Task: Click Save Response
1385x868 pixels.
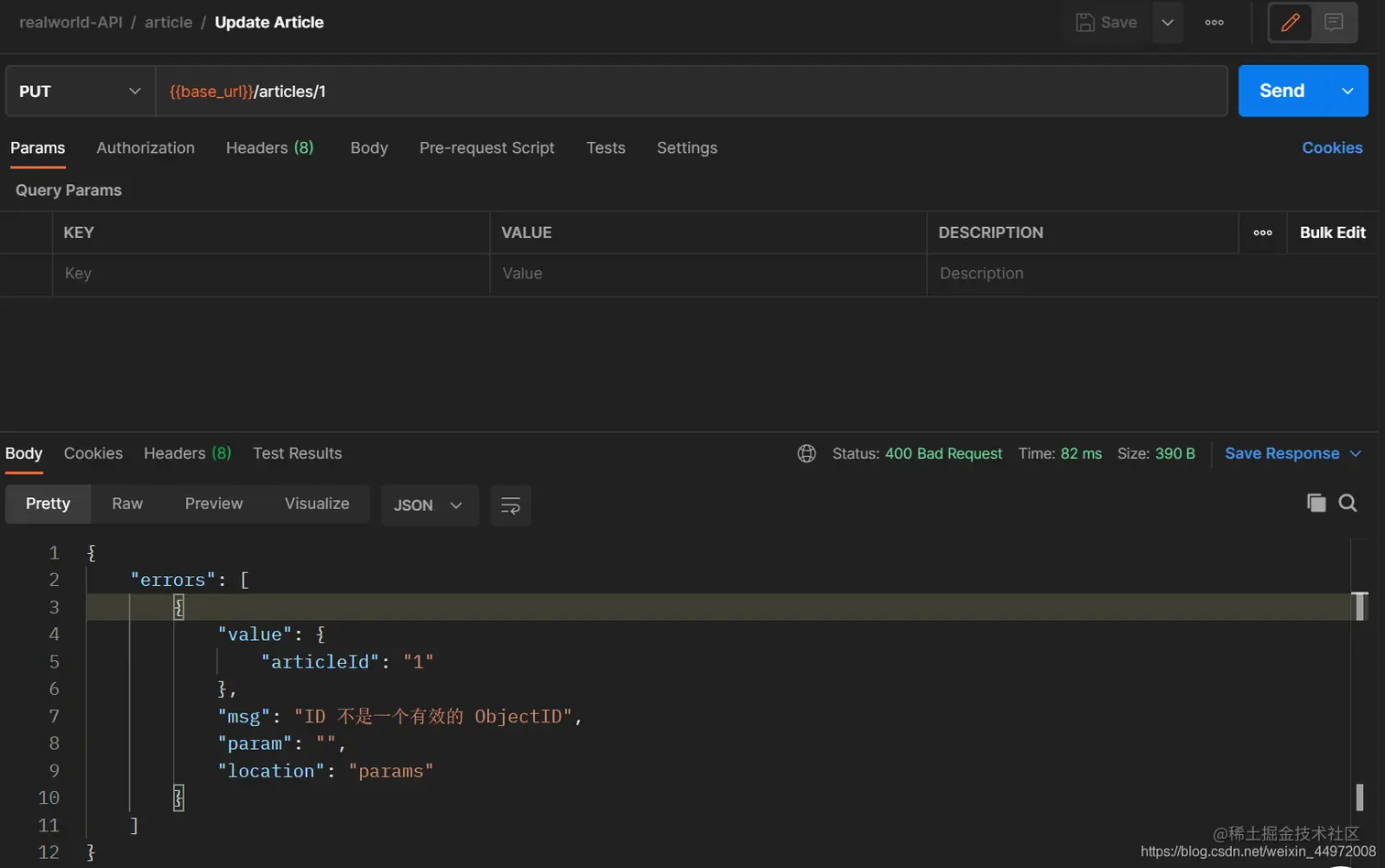Action: click(x=1281, y=453)
